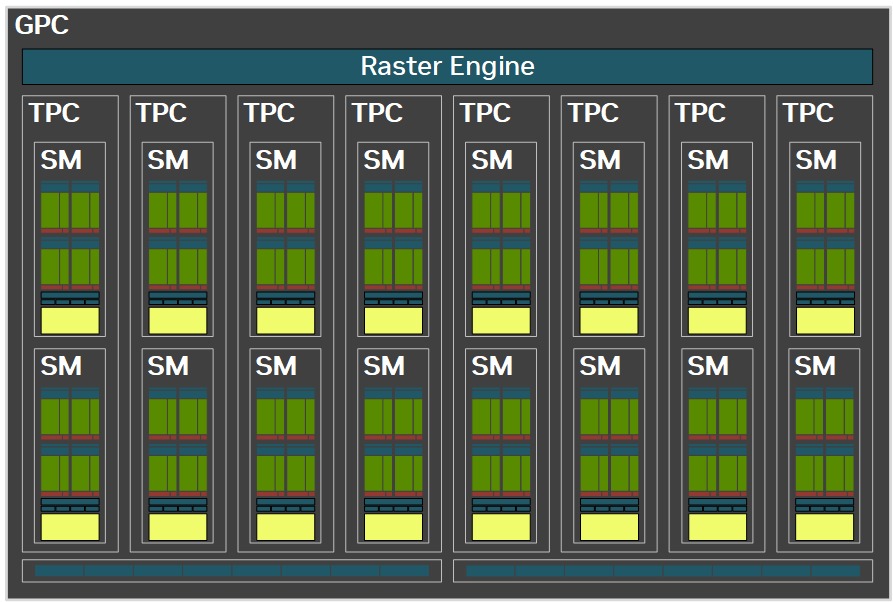Viewport: 893px width, 602px height.
Task: Click the second TPC label from the left
Action: tap(161, 113)
